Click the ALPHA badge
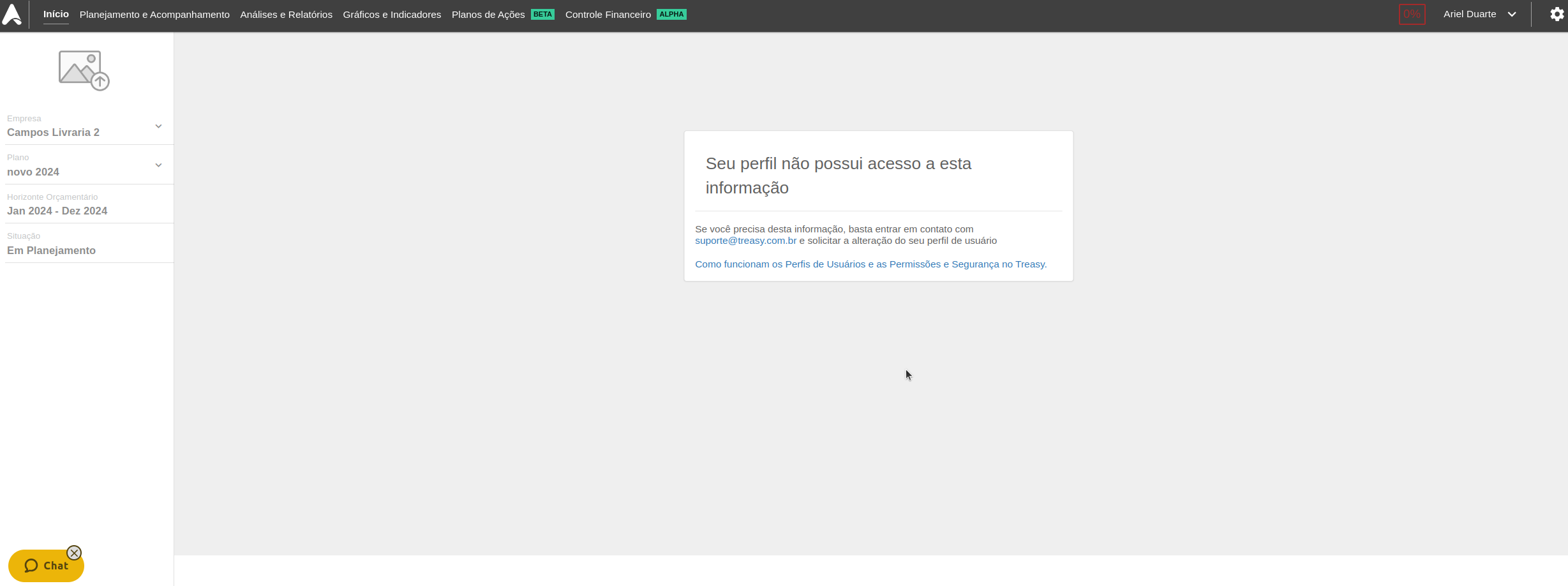 [671, 14]
